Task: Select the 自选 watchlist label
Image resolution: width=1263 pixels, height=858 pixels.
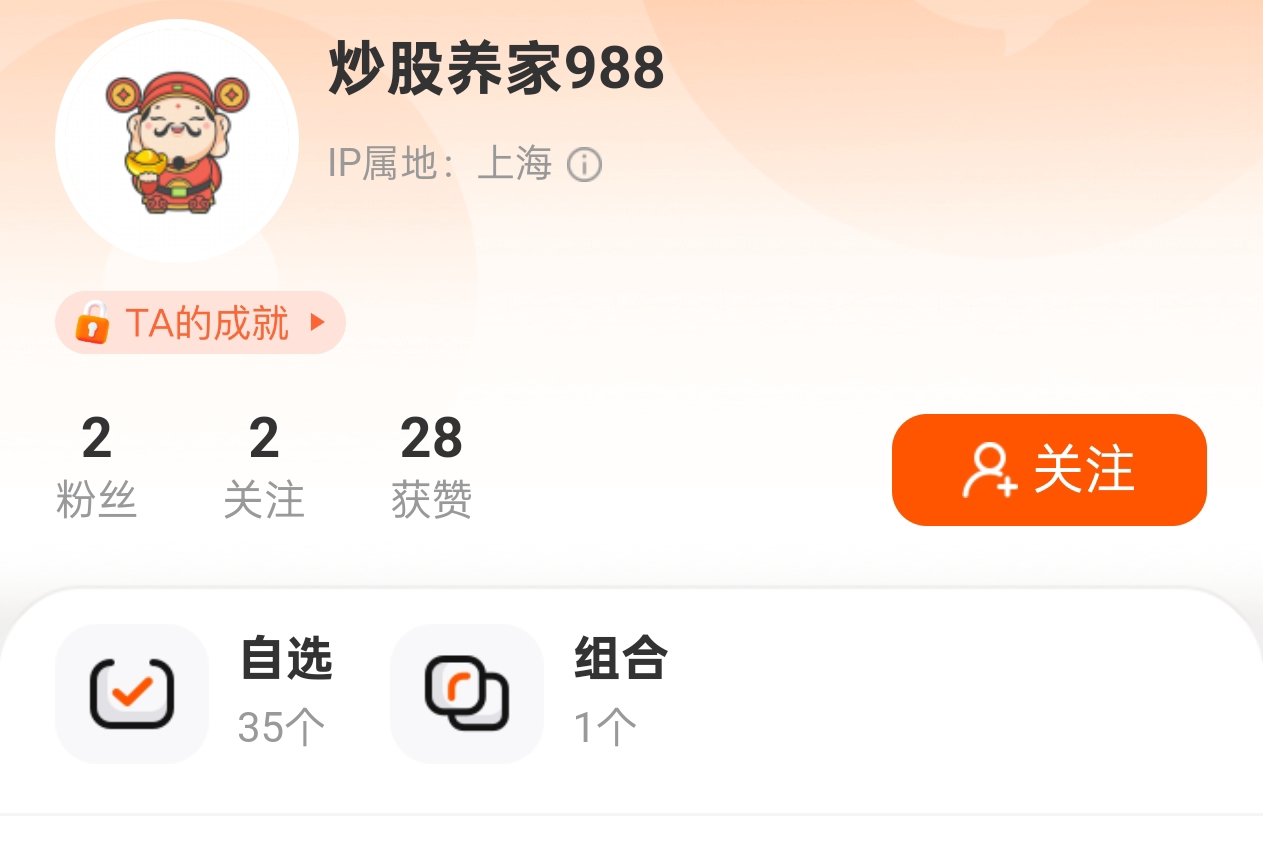Action: tap(286, 659)
